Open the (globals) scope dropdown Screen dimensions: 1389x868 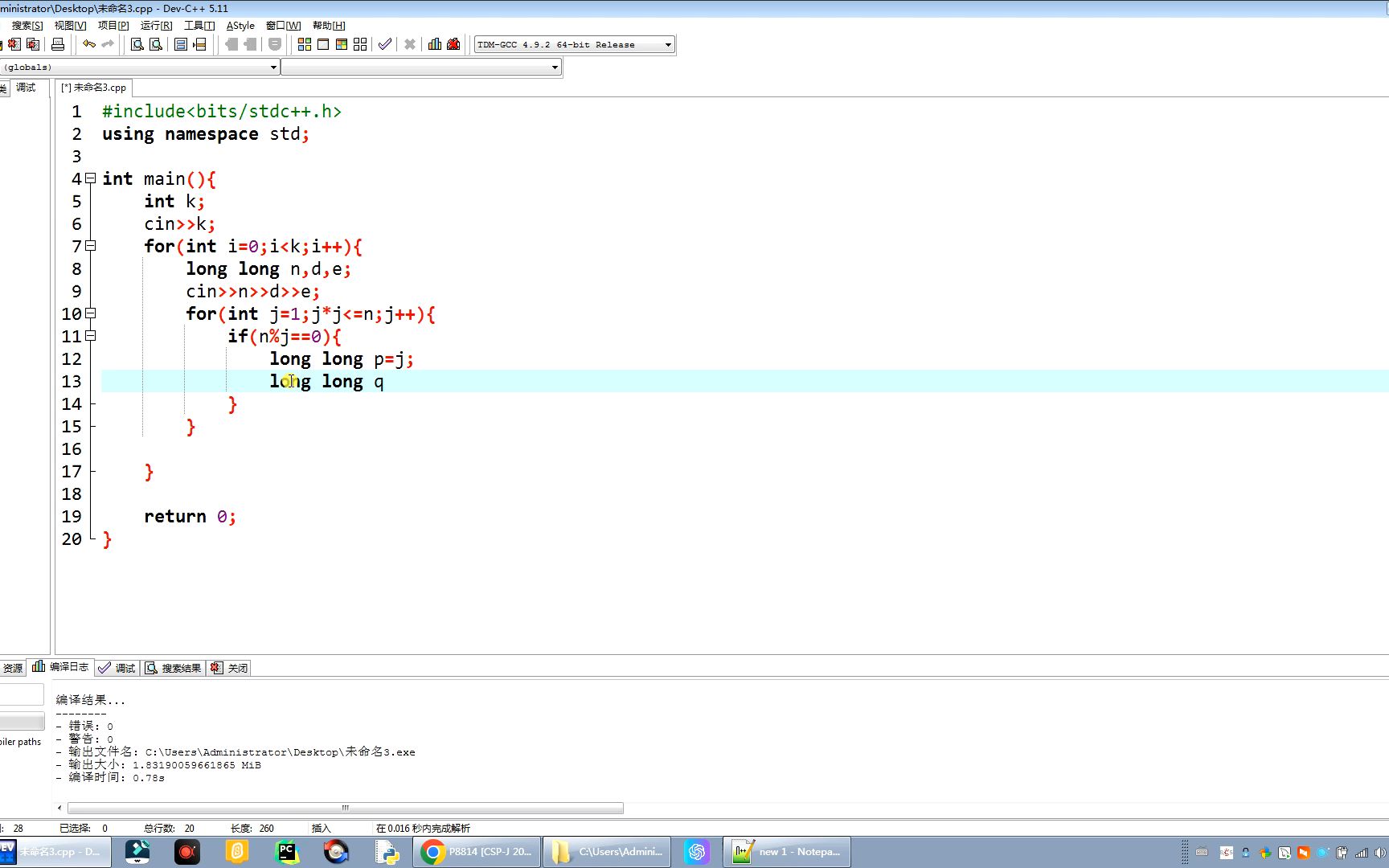pyautogui.click(x=139, y=68)
